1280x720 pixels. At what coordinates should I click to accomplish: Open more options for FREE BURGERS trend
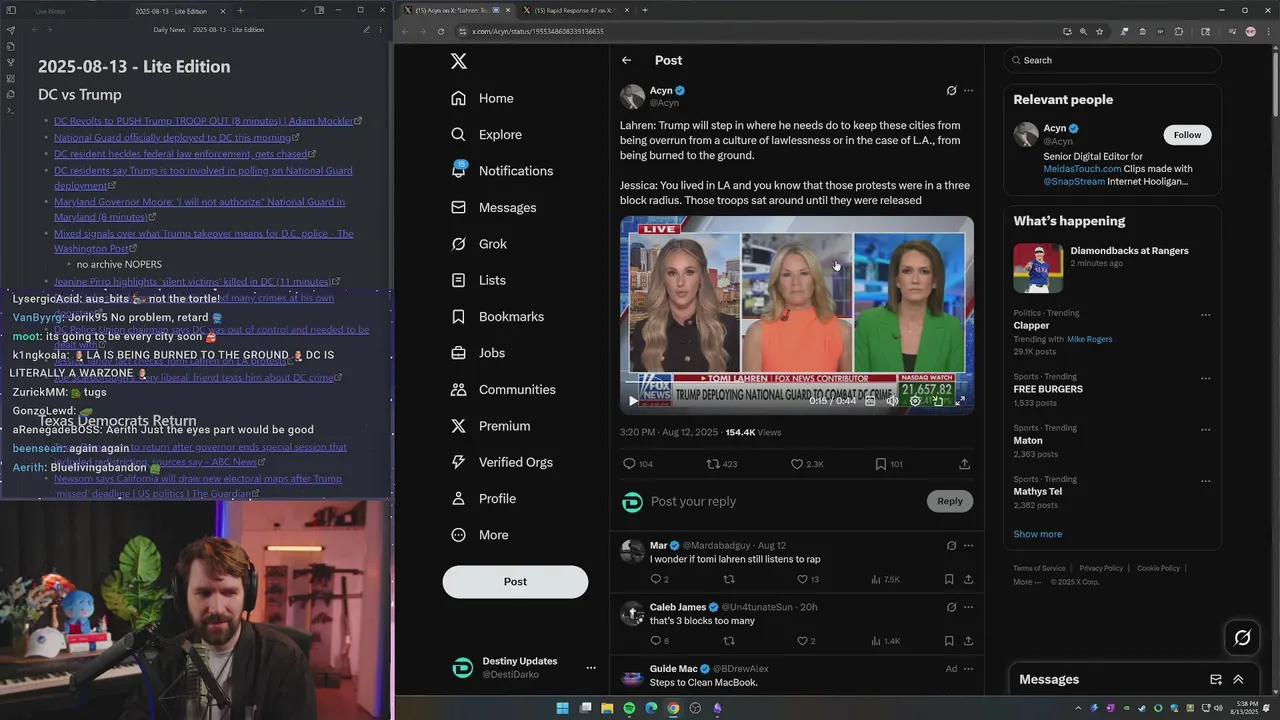point(1205,378)
